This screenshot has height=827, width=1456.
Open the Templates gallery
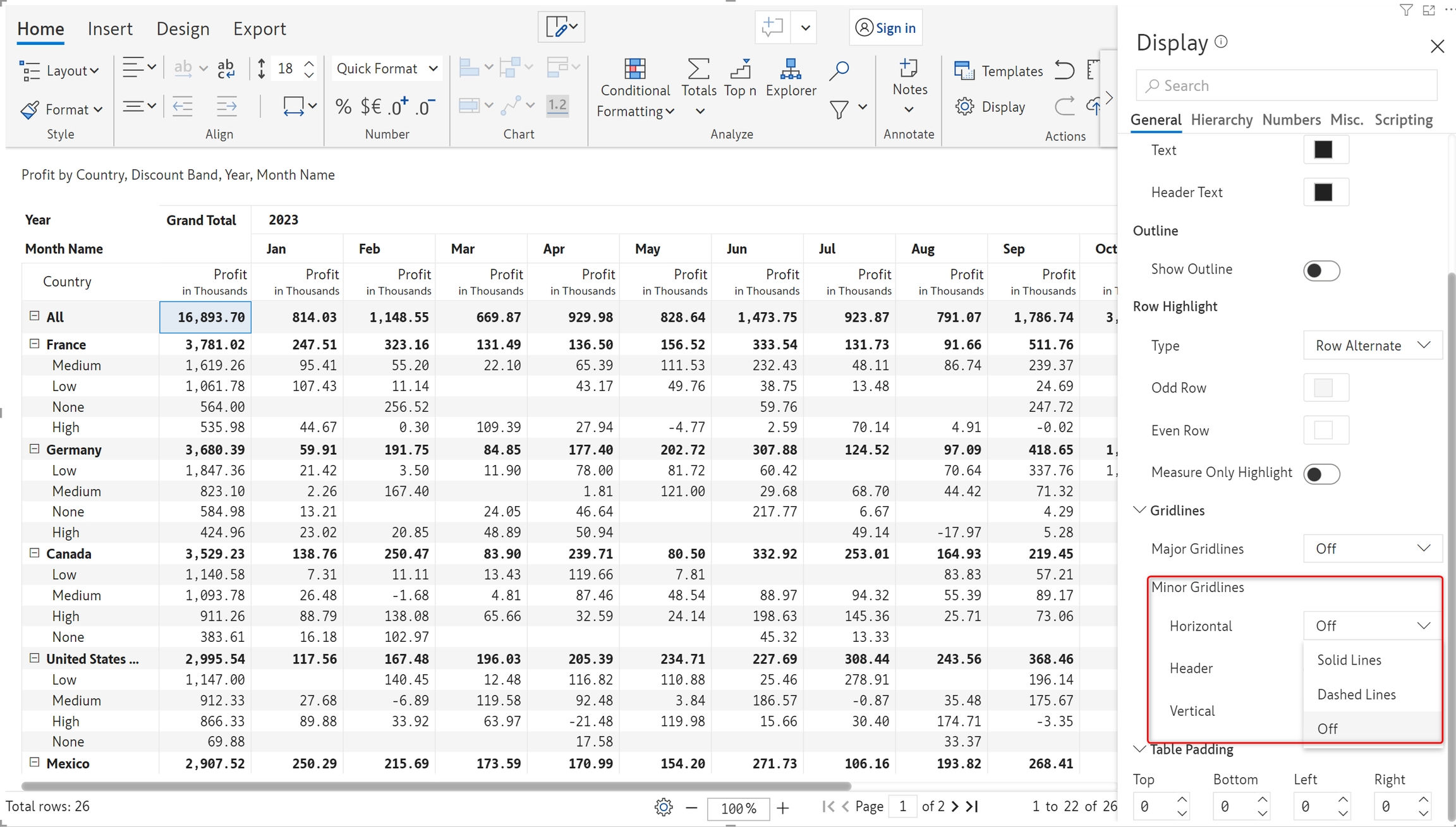pos(998,71)
